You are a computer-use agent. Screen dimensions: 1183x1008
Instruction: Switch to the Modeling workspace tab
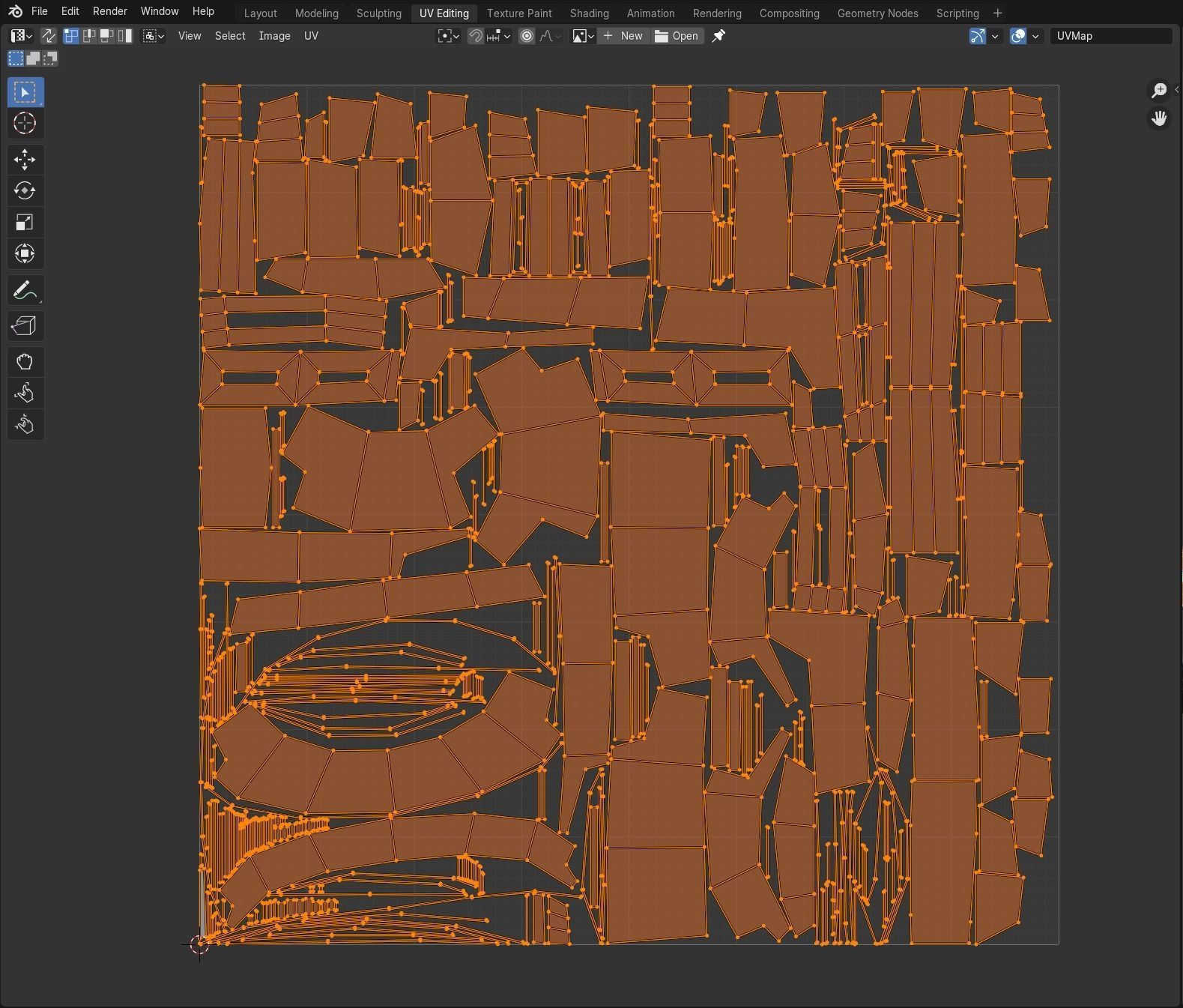click(x=317, y=13)
